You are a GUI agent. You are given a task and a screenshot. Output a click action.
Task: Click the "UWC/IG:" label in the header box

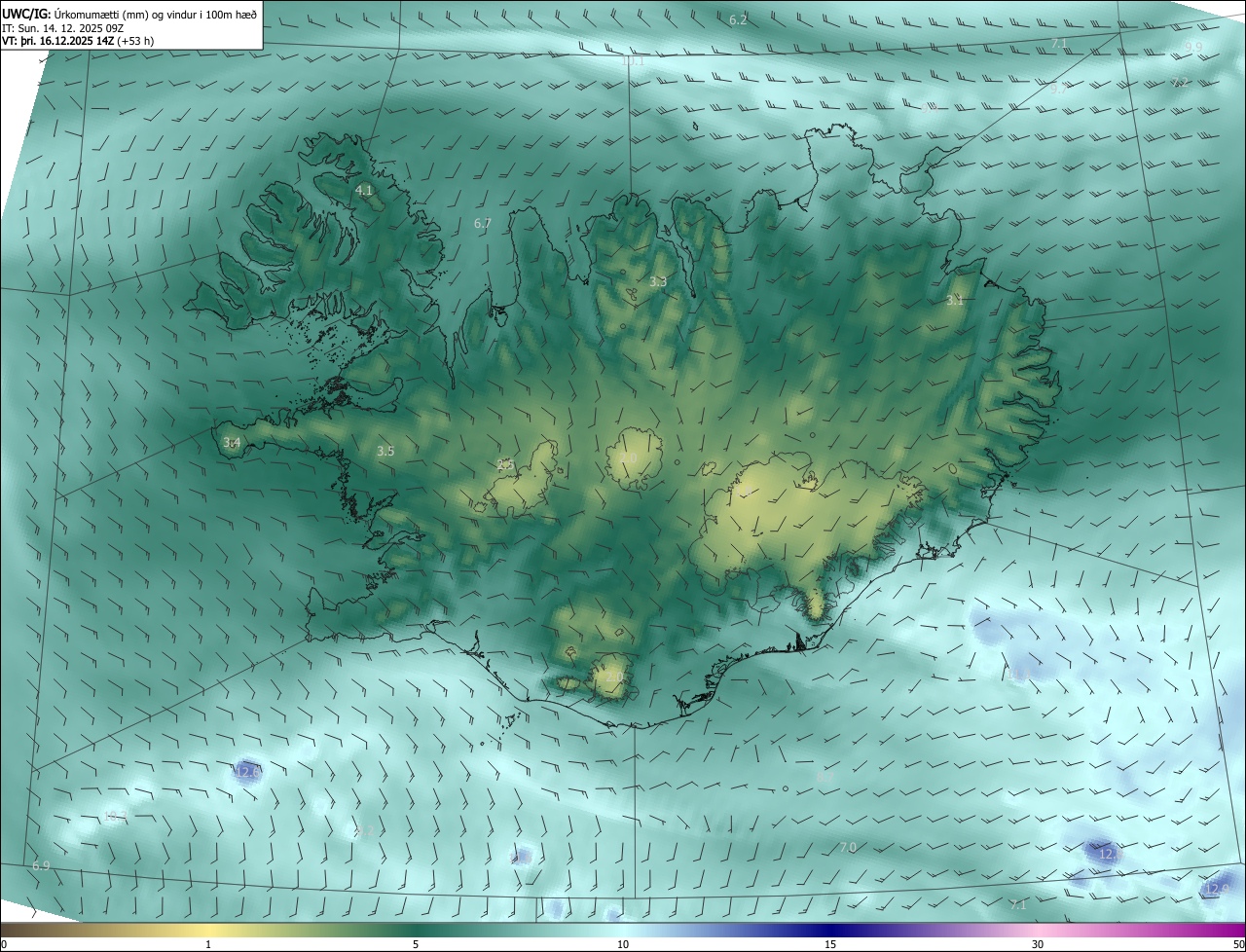pos(27,13)
